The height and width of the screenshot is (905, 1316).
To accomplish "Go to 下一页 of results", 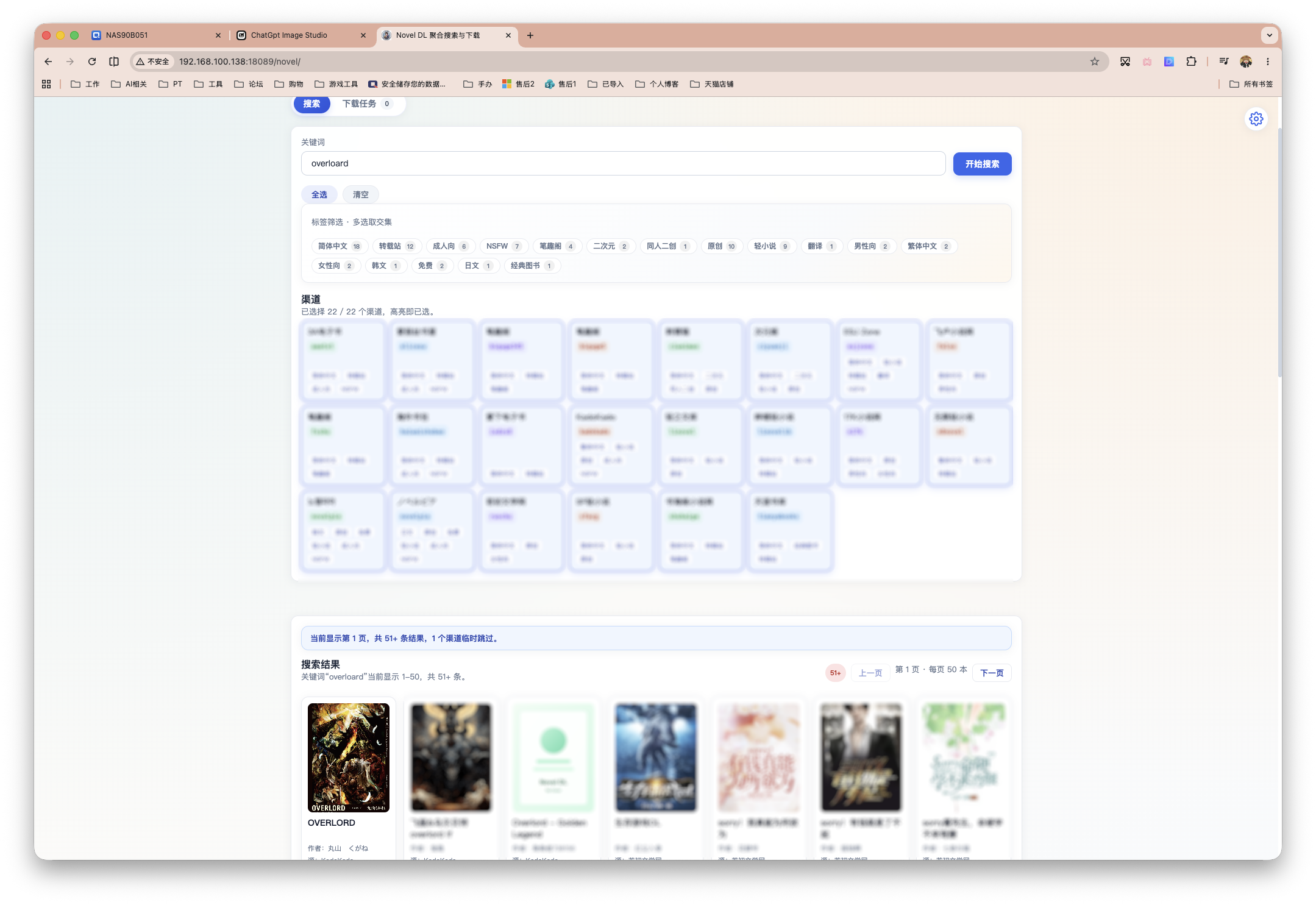I will (x=992, y=673).
